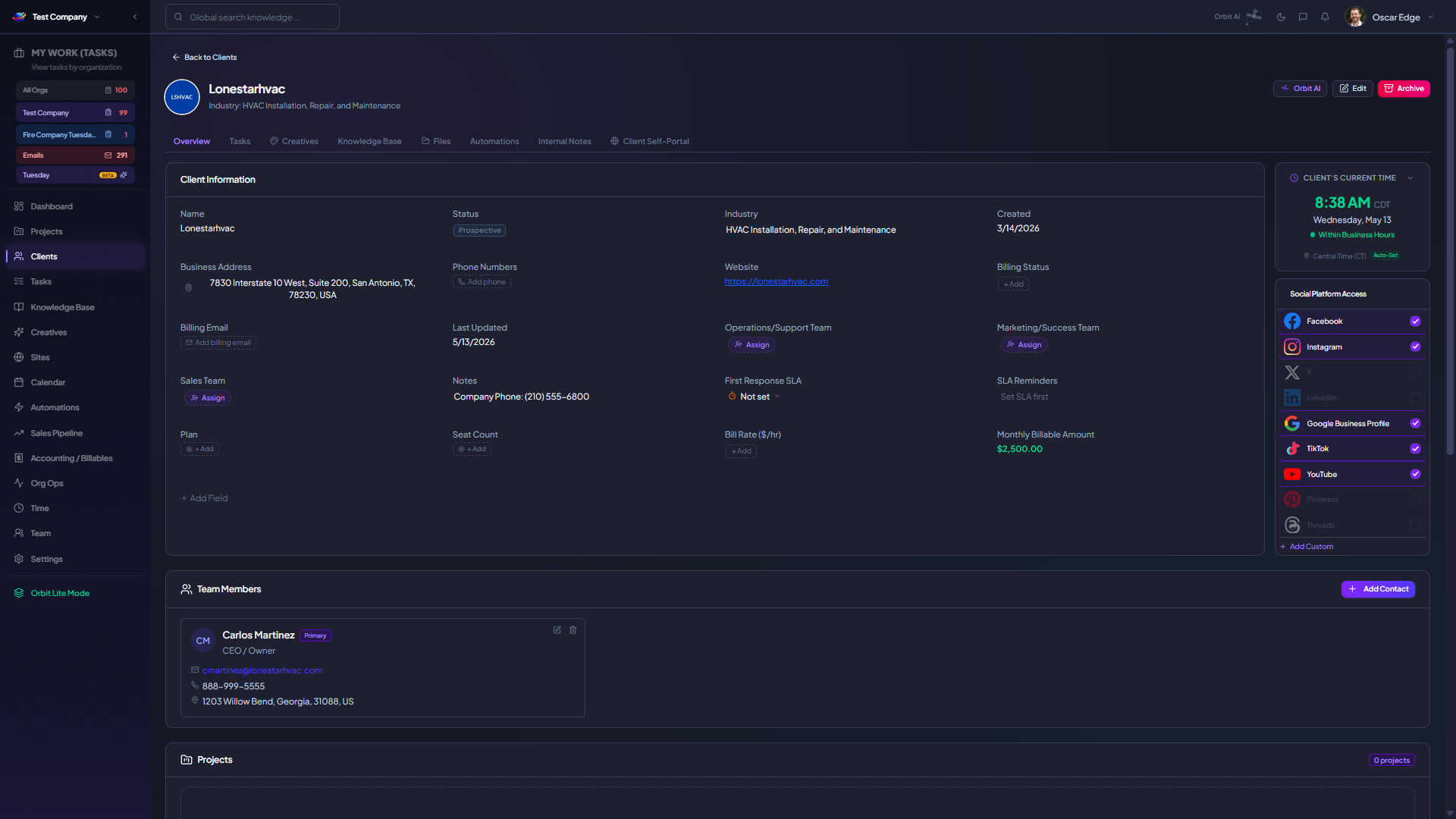The height and width of the screenshot is (819, 1456).
Task: Uncheck YouTube platform access
Action: (1415, 475)
